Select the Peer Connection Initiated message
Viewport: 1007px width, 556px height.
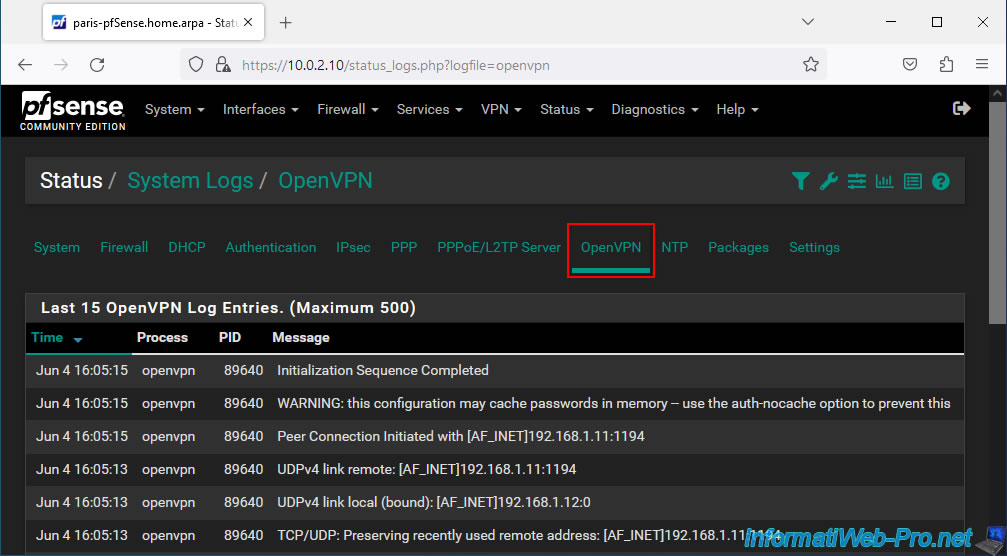(x=460, y=437)
